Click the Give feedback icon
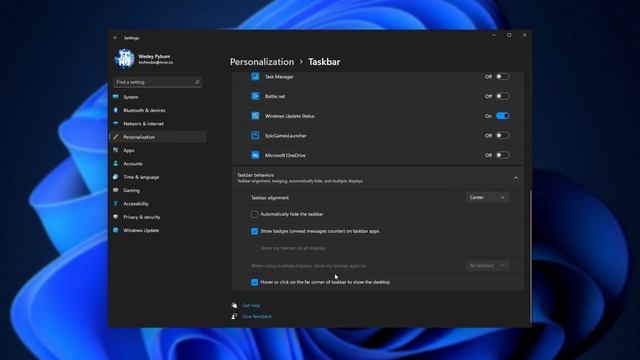Viewport: 640px width, 360px height. 234,316
